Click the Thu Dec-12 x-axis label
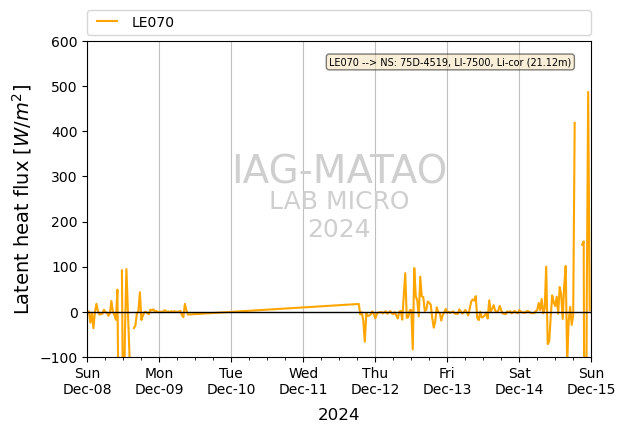Screen dimensions: 625x433 pos(375,381)
